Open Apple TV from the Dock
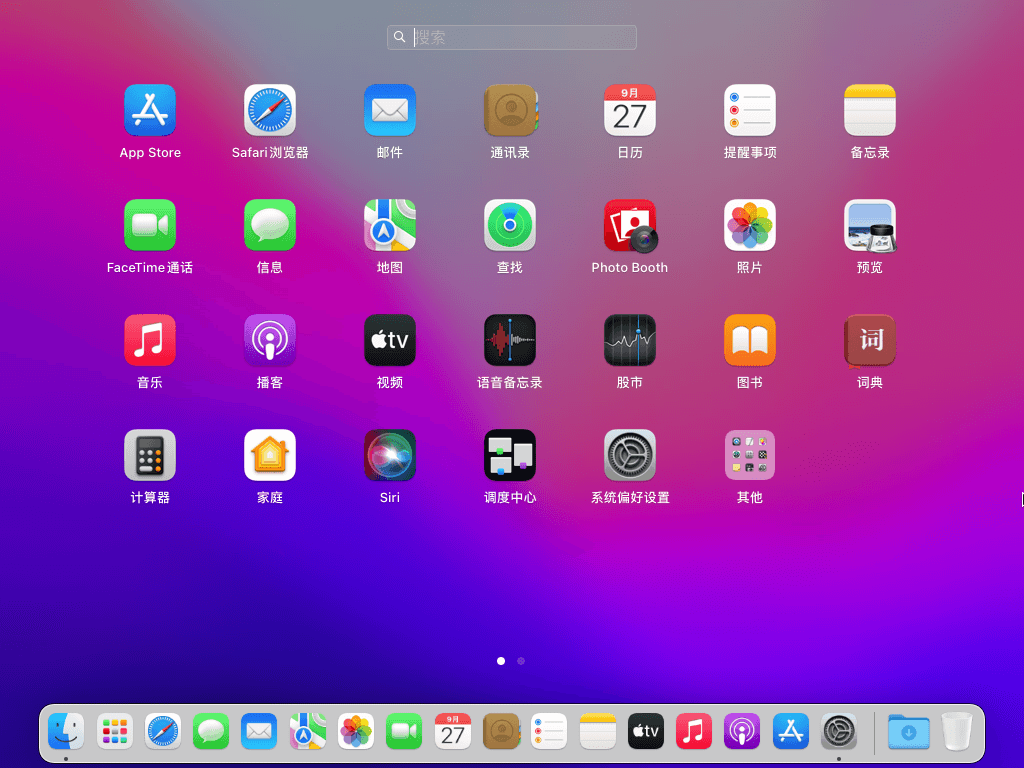This screenshot has height=768, width=1024. [646, 731]
